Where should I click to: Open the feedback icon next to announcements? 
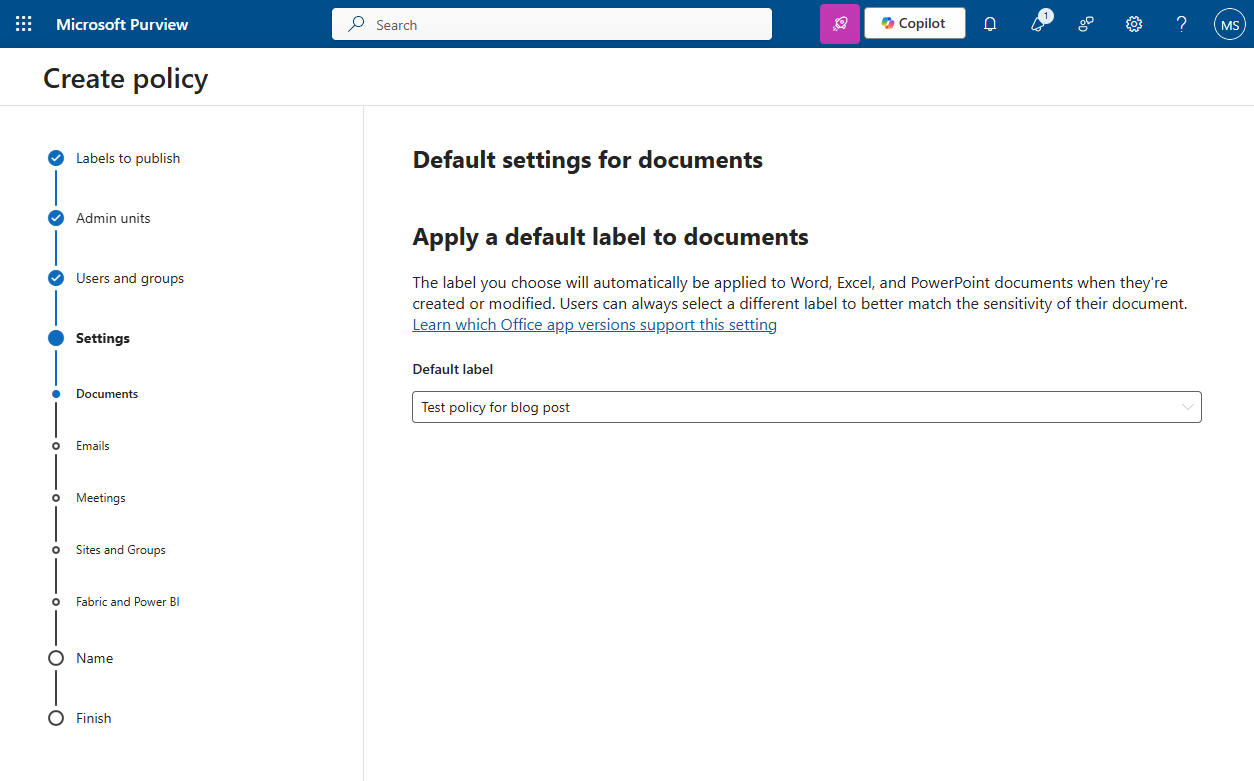point(1085,23)
